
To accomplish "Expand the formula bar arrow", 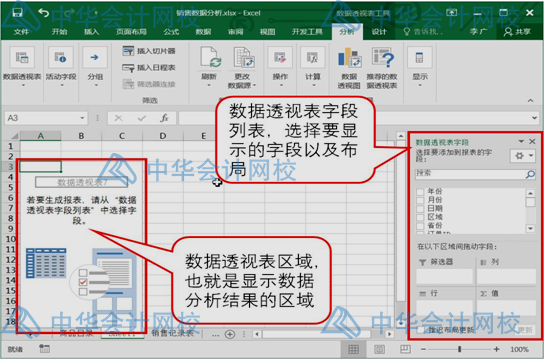I will [x=534, y=118].
